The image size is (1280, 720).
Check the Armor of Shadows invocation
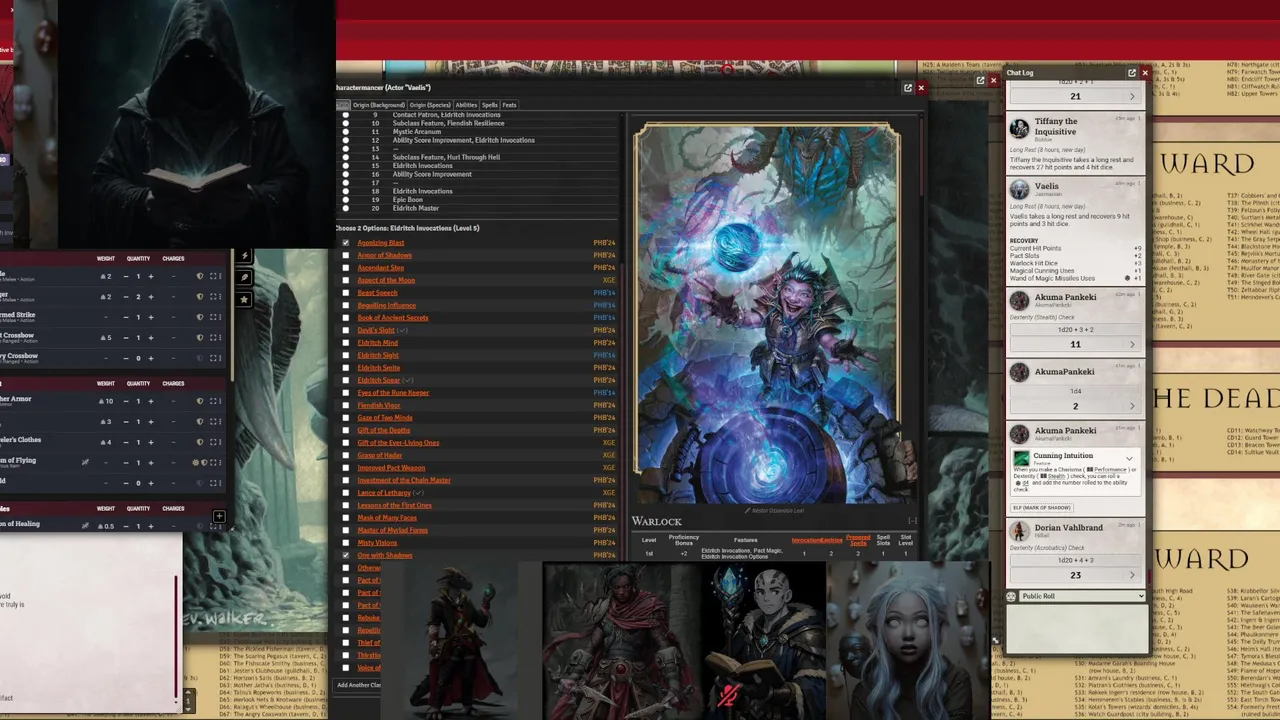[x=346, y=255]
